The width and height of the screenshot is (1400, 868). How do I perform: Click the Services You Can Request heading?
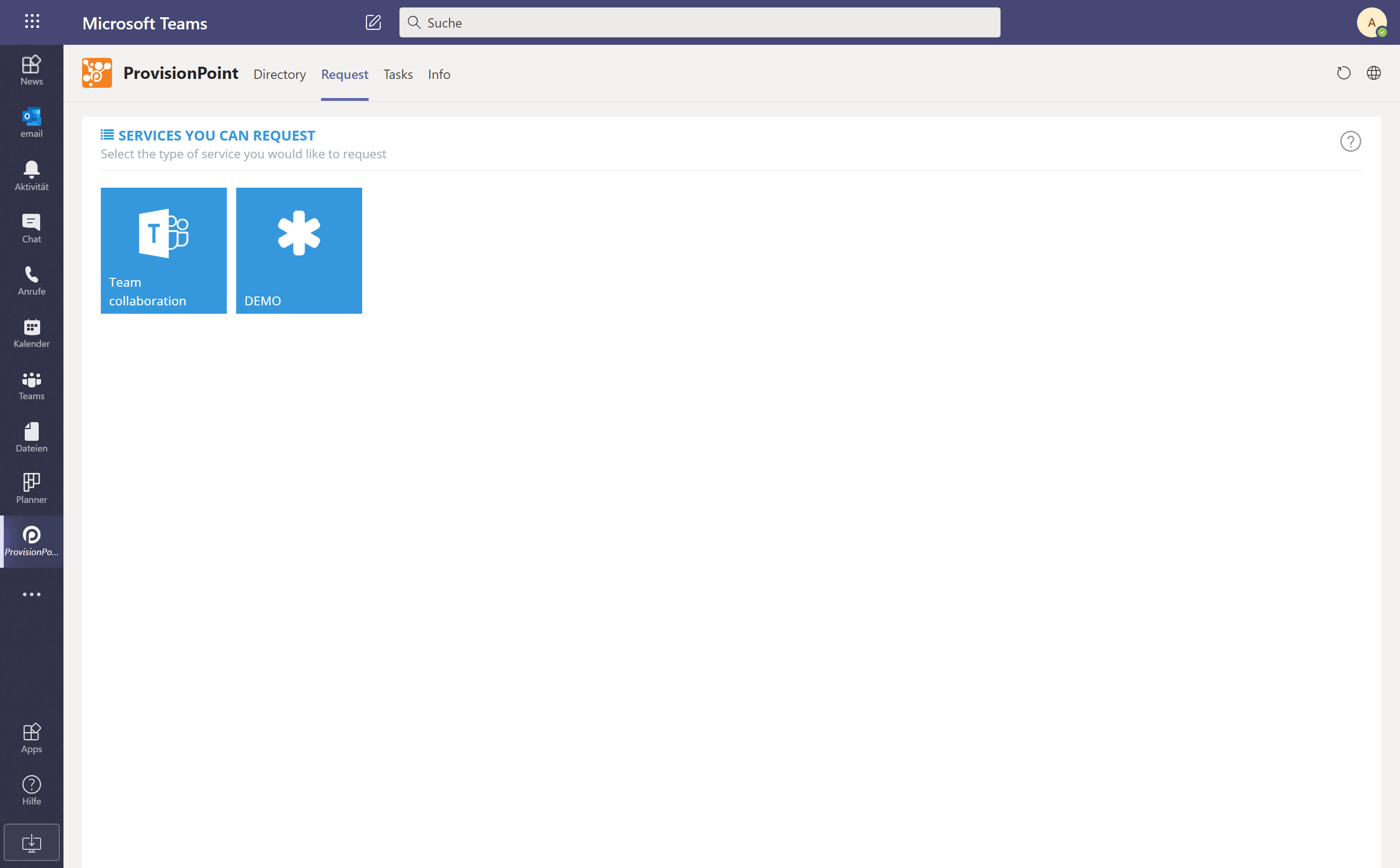point(217,135)
